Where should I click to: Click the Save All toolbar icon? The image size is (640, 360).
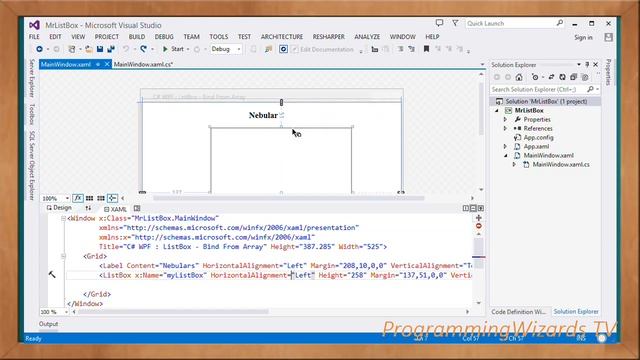(x=111, y=49)
